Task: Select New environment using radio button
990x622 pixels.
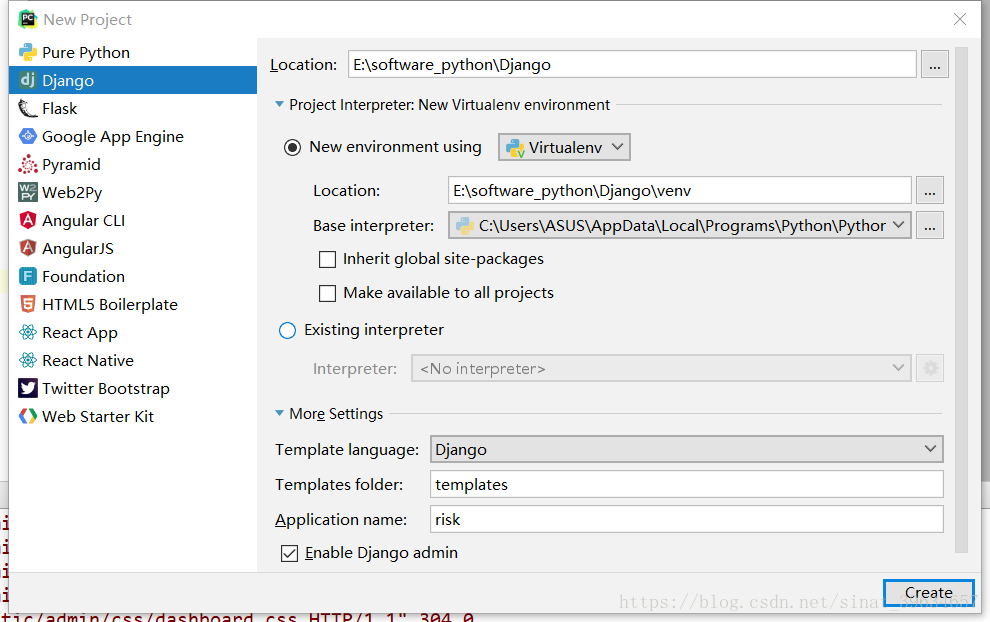Action: 292,148
